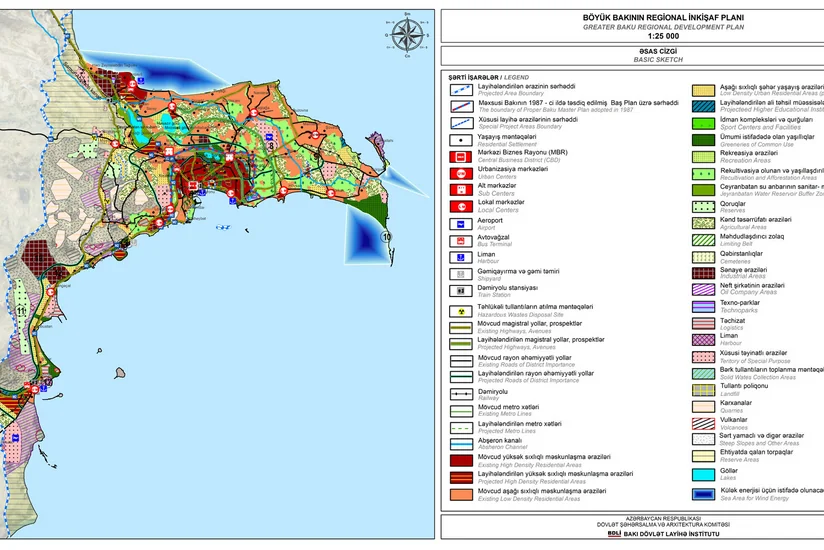Click the purple crosshatched Harbour swatch

[x=703, y=339]
